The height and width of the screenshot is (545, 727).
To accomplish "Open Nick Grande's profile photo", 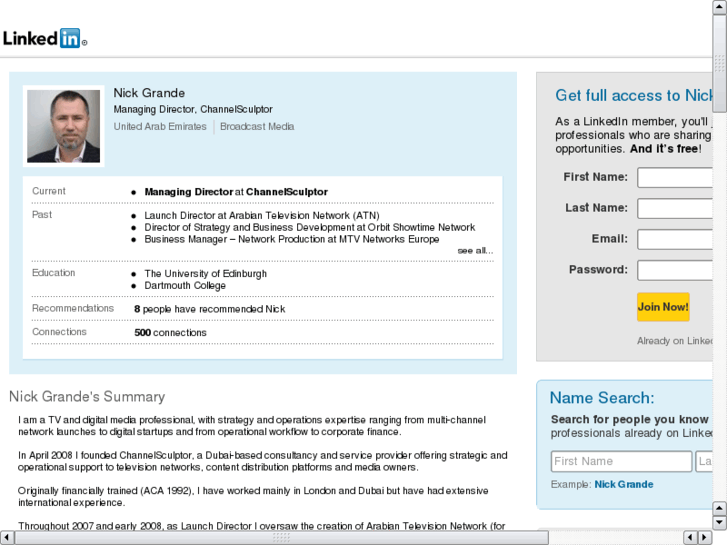I will click(64, 126).
